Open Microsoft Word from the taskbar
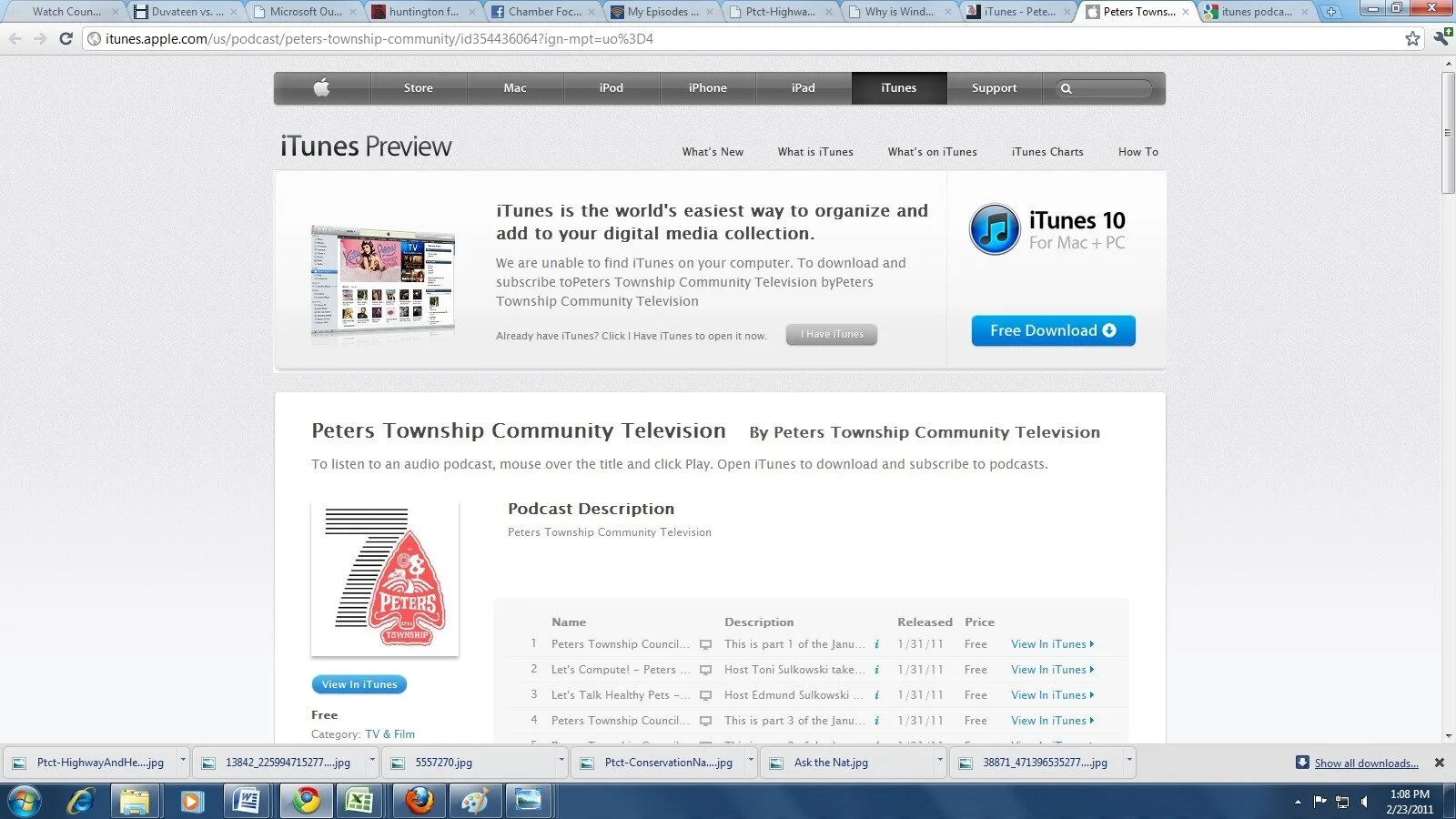 tap(247, 802)
